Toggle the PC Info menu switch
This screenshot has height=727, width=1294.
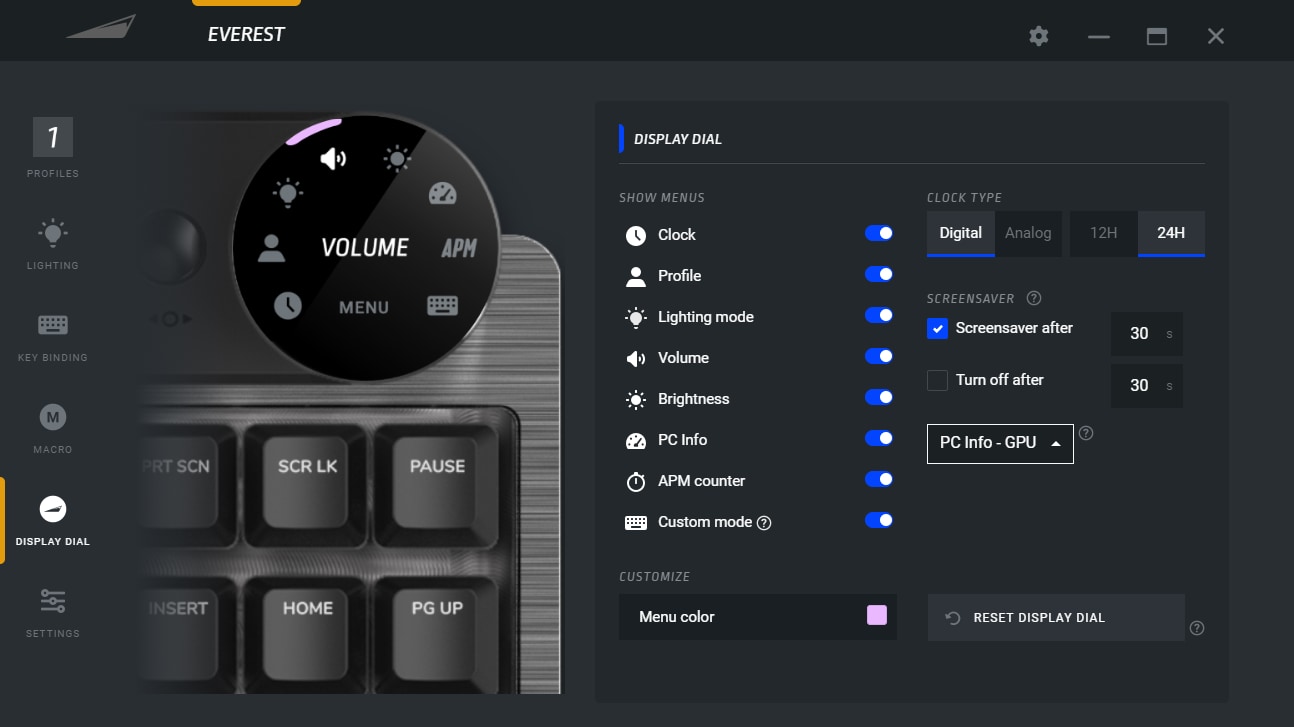(x=878, y=438)
